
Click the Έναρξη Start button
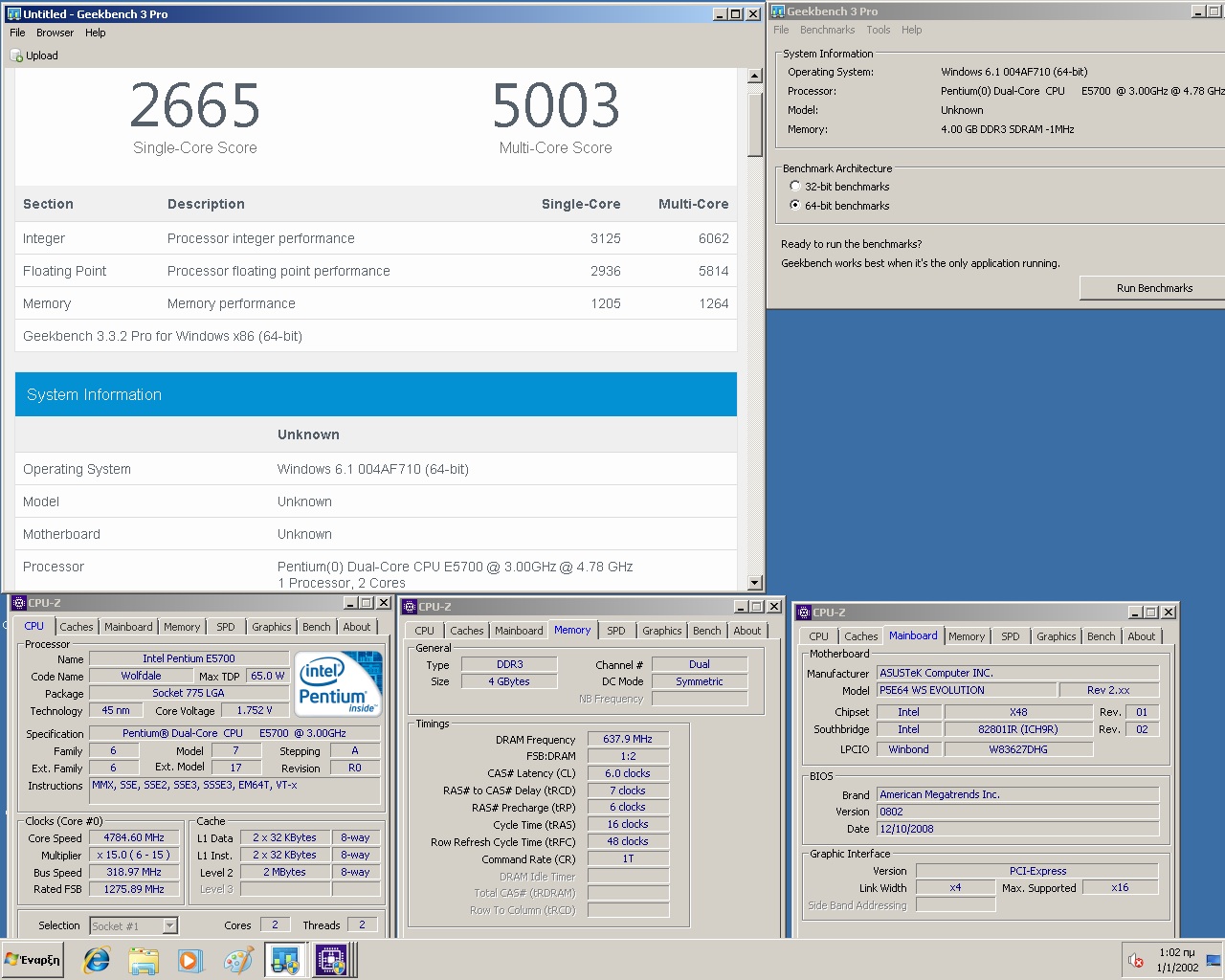click(x=33, y=960)
